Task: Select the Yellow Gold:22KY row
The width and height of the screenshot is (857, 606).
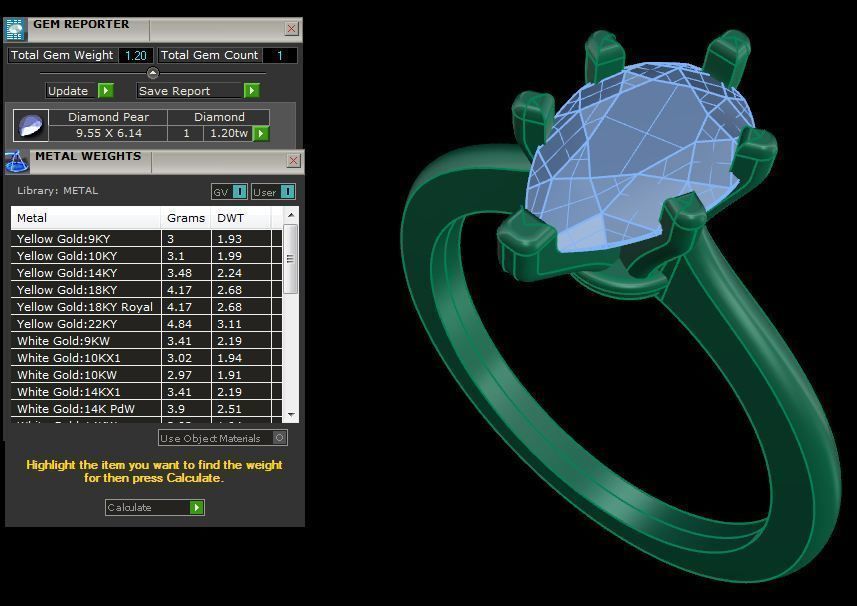Action: pos(146,323)
